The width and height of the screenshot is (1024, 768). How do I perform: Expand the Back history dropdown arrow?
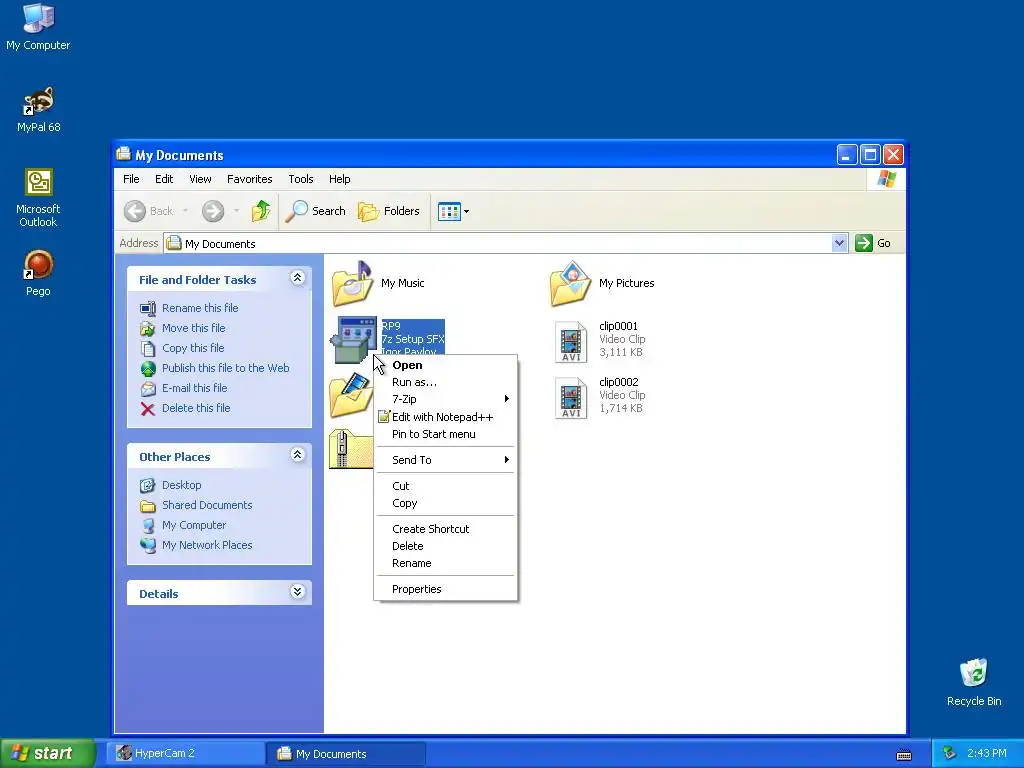click(x=185, y=211)
